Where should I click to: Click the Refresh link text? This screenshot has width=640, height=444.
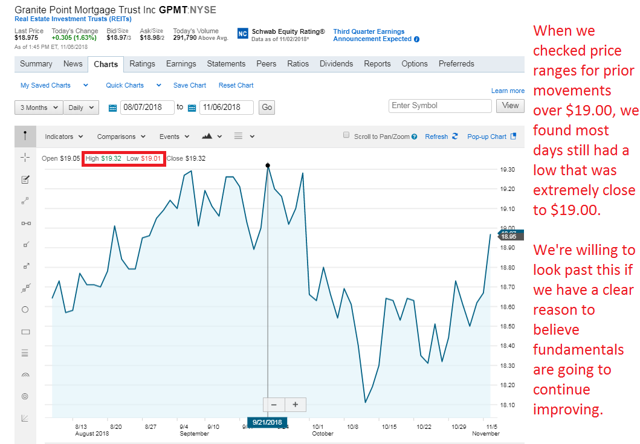436,137
